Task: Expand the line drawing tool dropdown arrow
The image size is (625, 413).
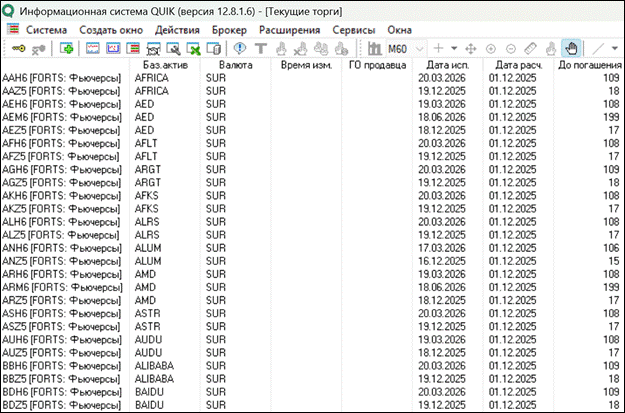Action: pos(613,48)
